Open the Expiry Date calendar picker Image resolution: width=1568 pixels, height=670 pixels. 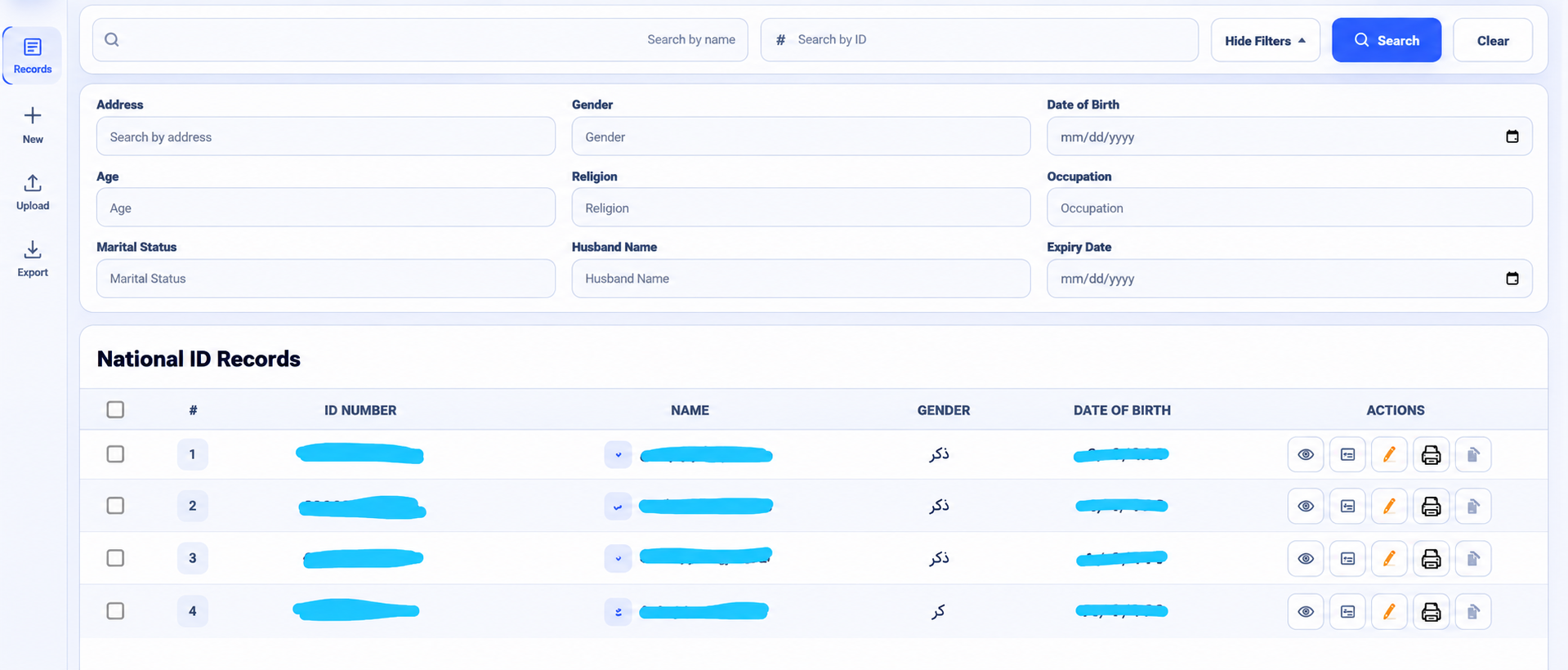tap(1512, 279)
